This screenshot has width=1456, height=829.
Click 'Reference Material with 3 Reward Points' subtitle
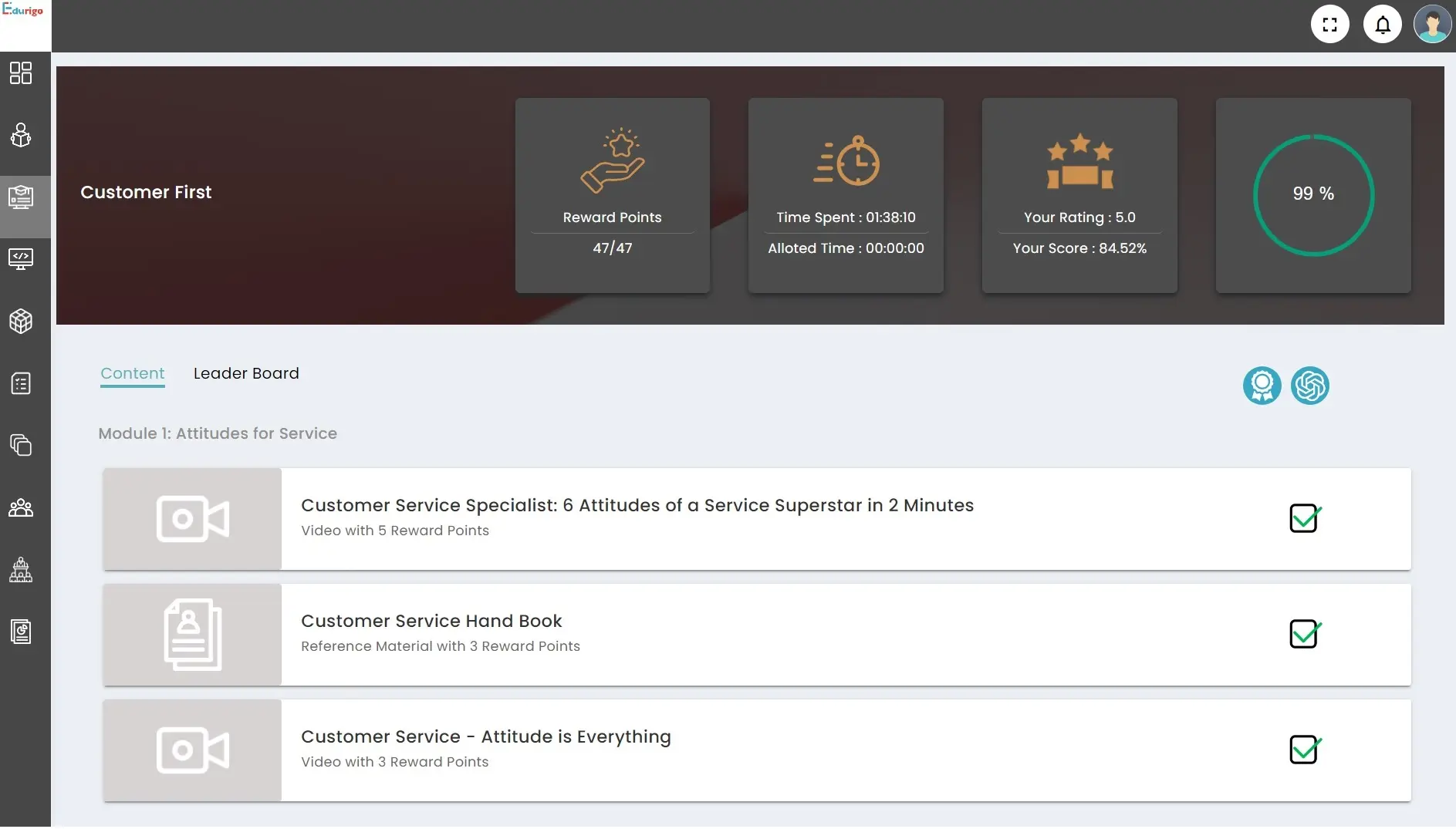pyautogui.click(x=441, y=646)
